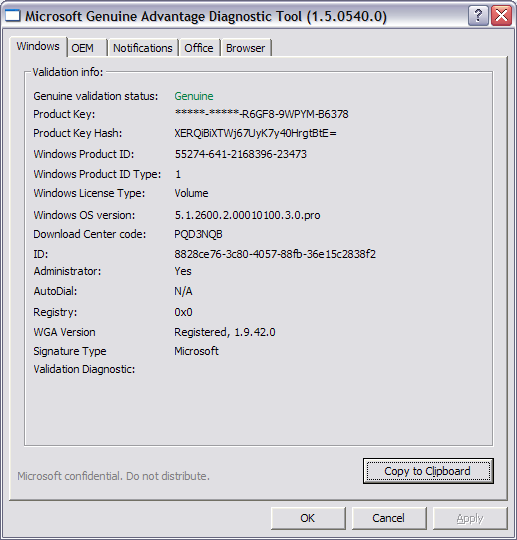Click the product key hash XERQiBiXTWj67UyK7y40HrgtBtE=
The image size is (517, 540).
[255, 133]
